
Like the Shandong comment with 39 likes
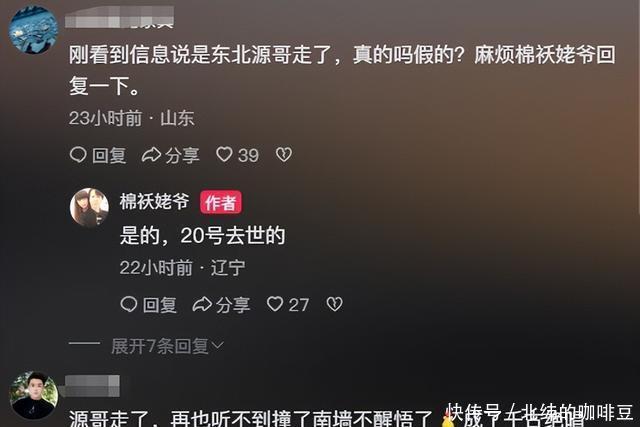coord(224,155)
